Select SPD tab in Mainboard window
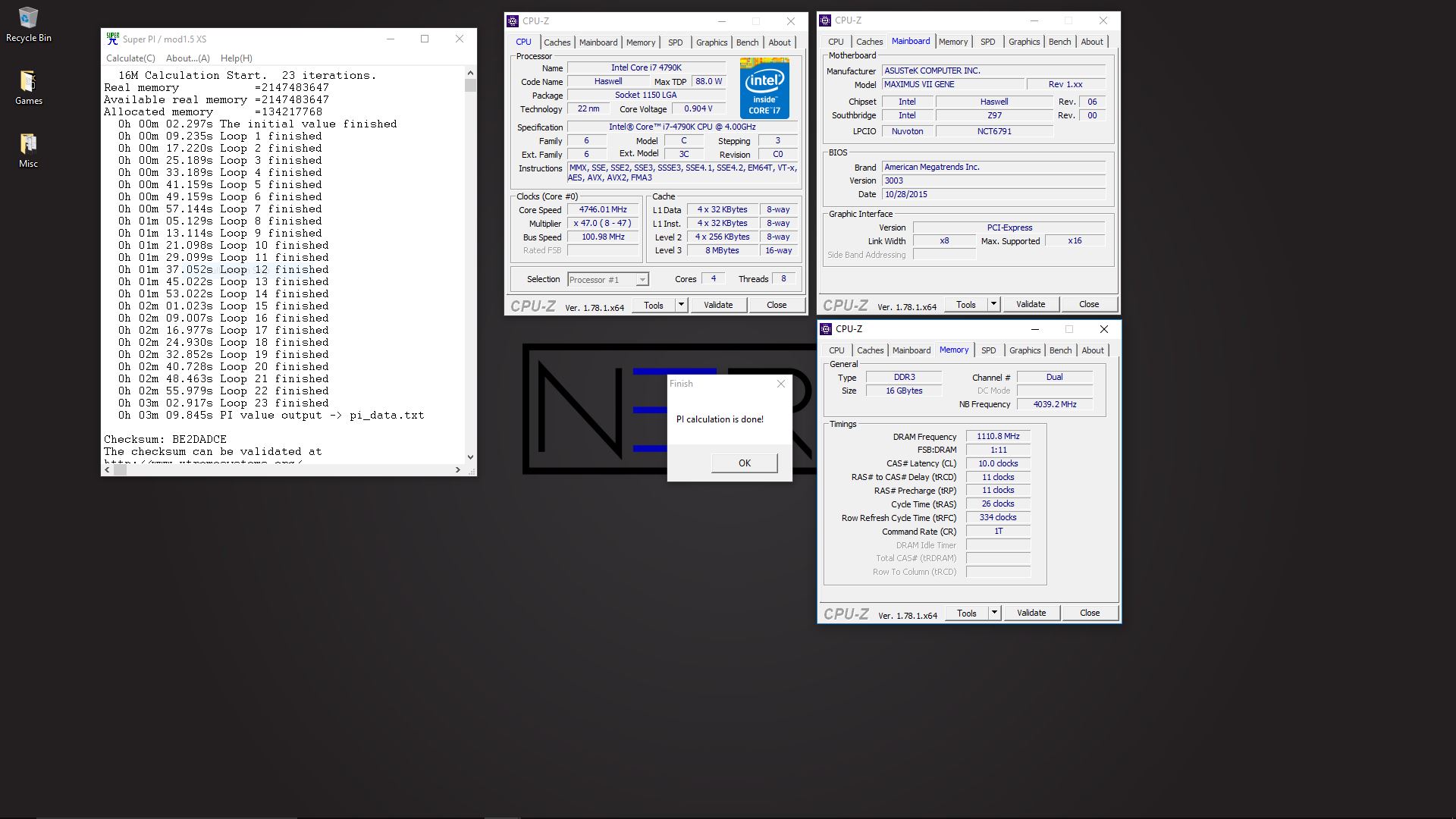The width and height of the screenshot is (1456, 819). point(988,42)
